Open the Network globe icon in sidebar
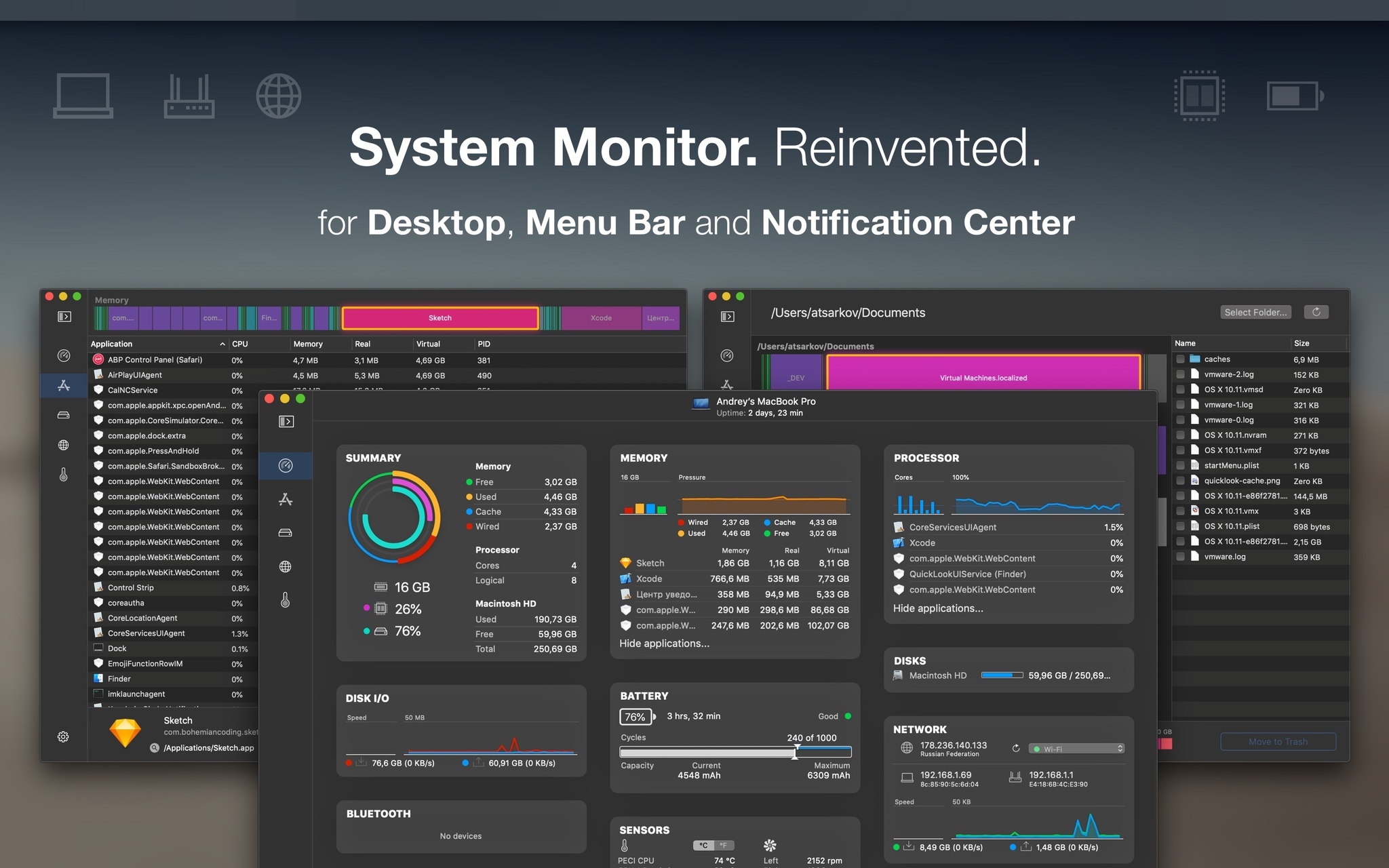Image resolution: width=1389 pixels, height=868 pixels. (286, 566)
